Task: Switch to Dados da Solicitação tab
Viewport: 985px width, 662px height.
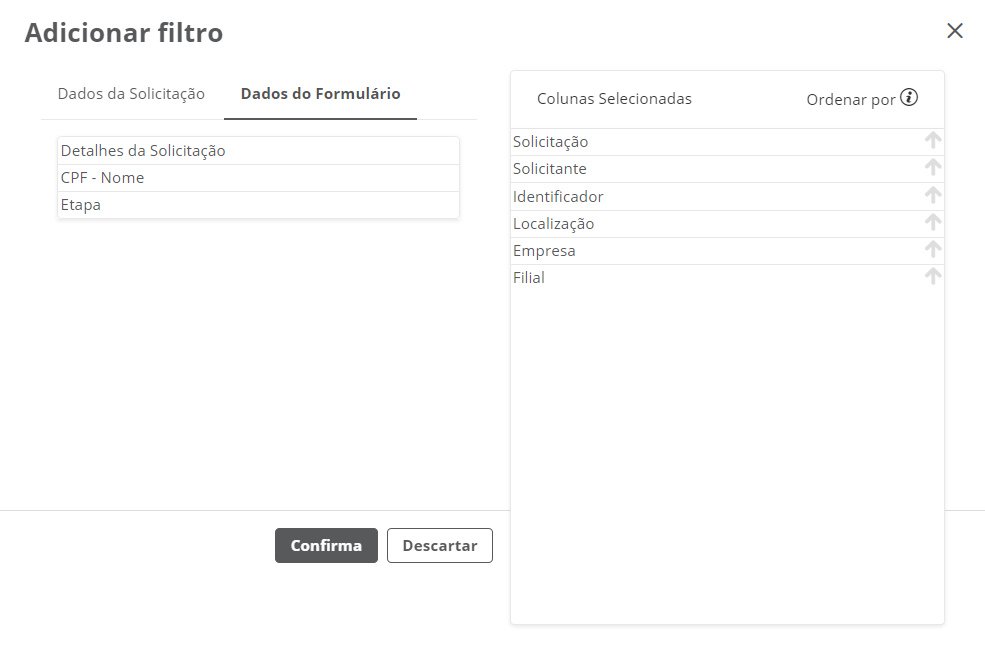Action: point(131,94)
